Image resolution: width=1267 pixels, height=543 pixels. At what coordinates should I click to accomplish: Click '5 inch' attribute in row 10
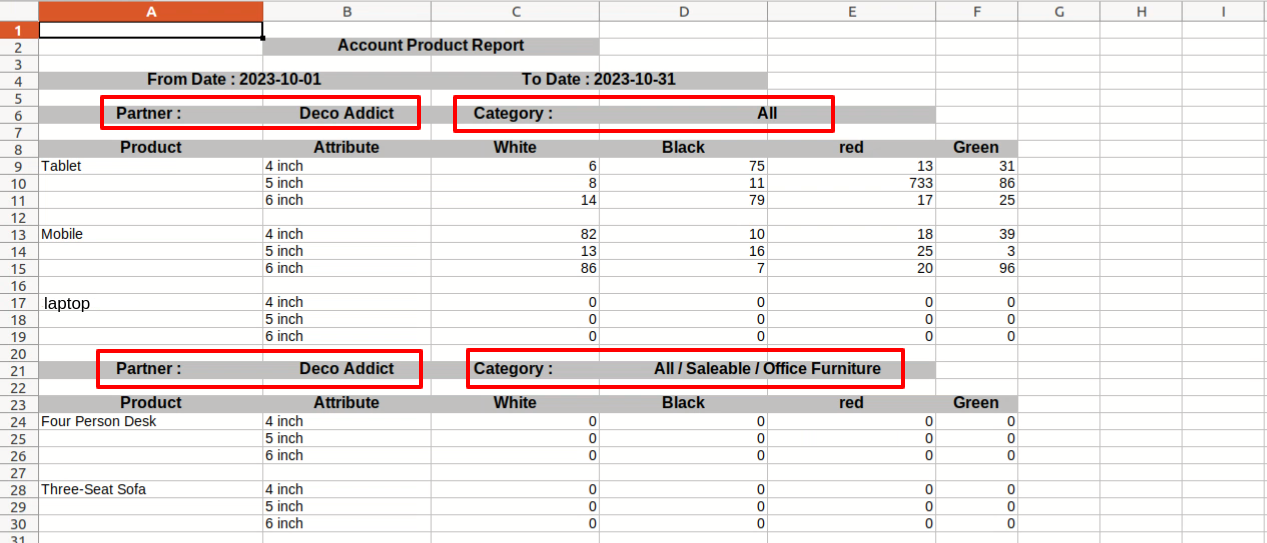[x=347, y=183]
